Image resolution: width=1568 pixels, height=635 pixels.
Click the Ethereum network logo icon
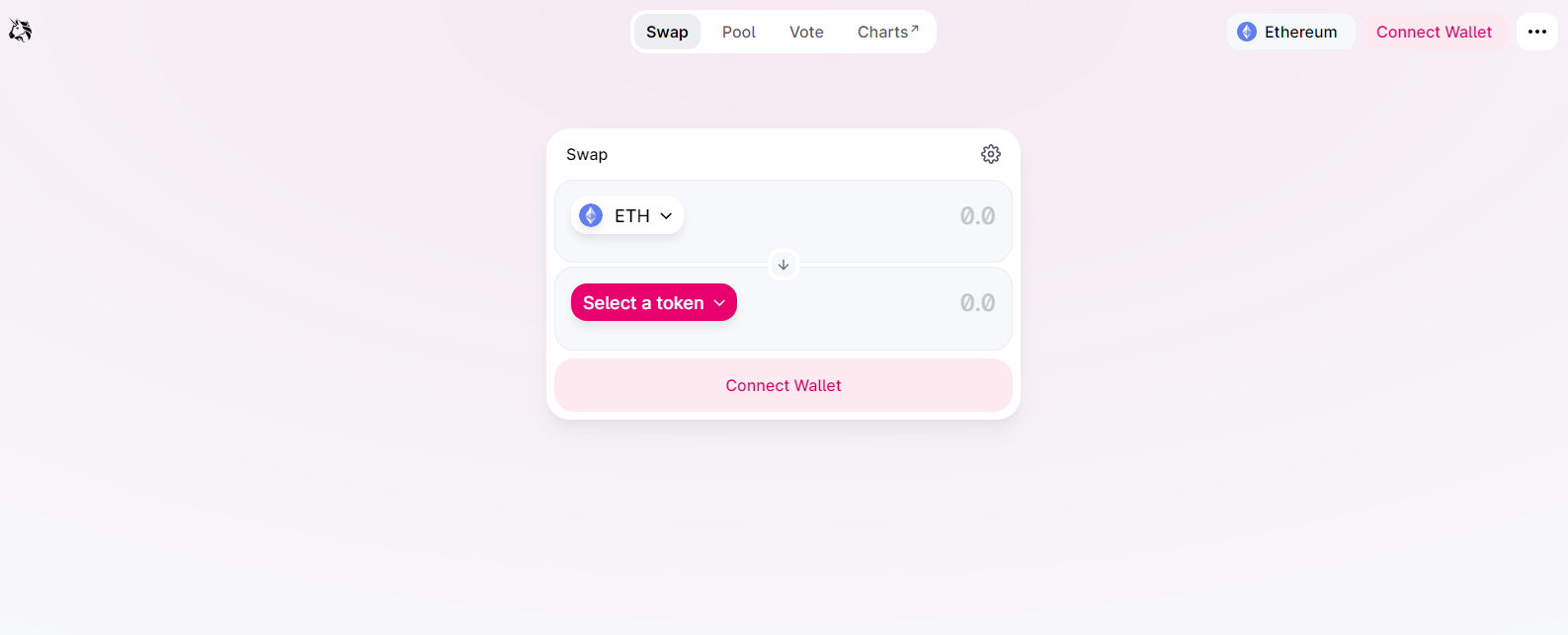tap(1247, 32)
